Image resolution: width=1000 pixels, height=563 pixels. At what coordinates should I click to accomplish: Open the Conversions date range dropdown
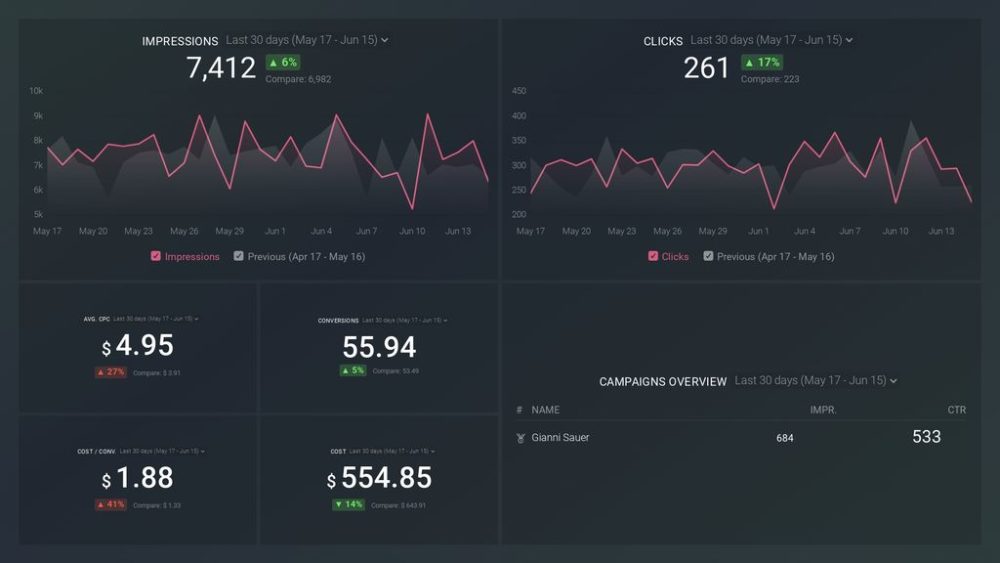(406, 320)
